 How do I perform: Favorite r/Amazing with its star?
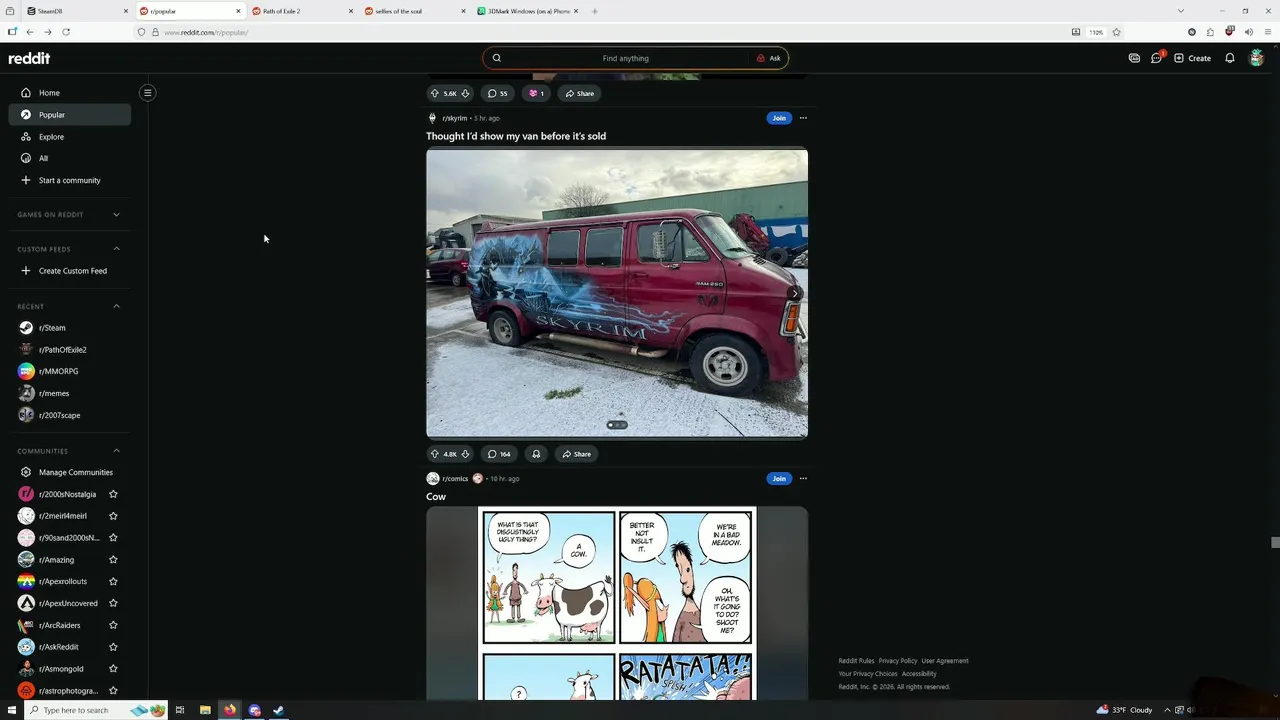[113, 560]
